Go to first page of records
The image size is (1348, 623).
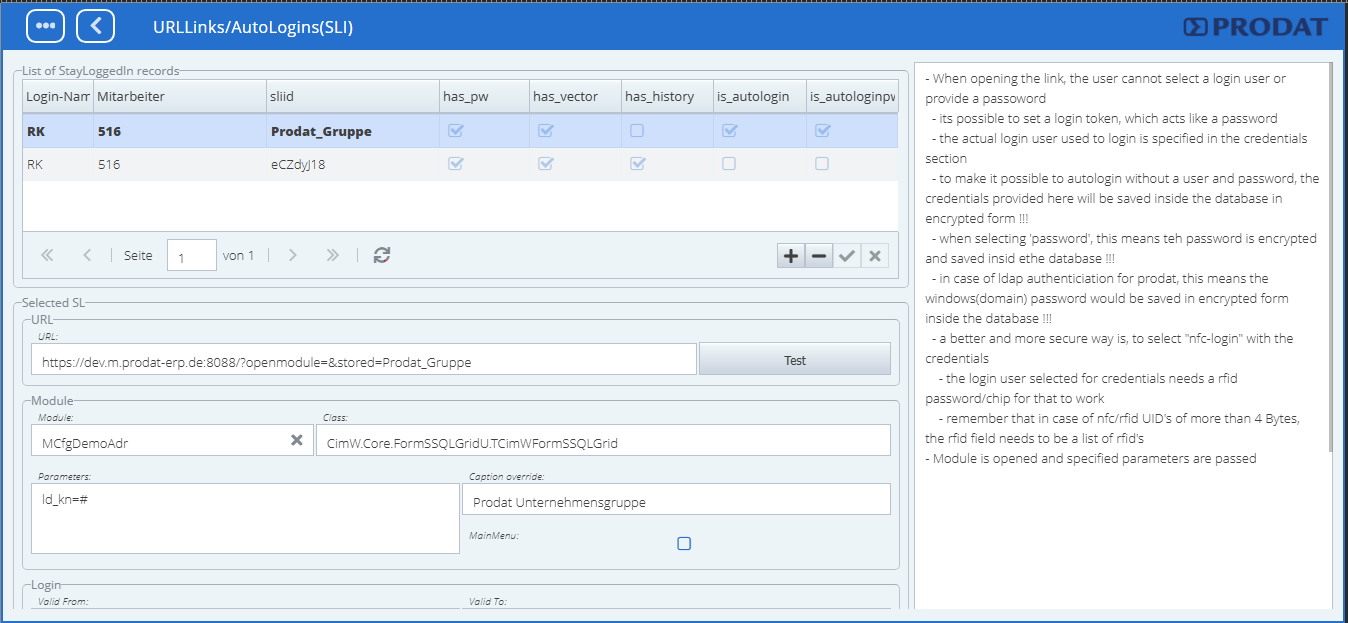(47, 256)
